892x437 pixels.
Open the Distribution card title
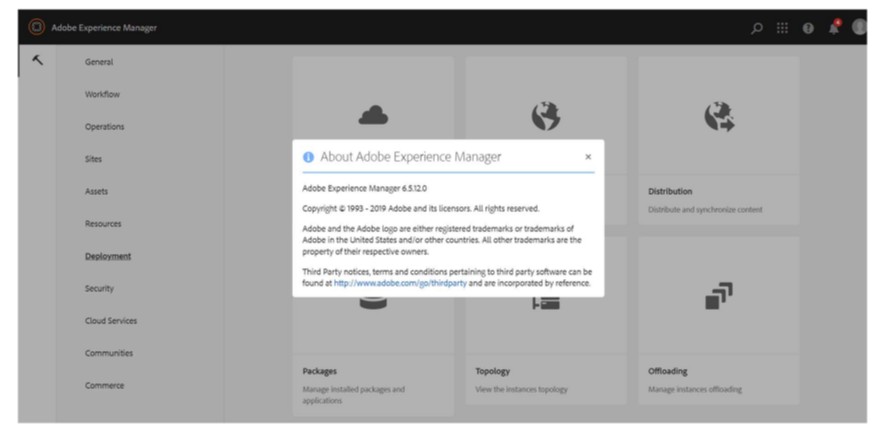(670, 192)
